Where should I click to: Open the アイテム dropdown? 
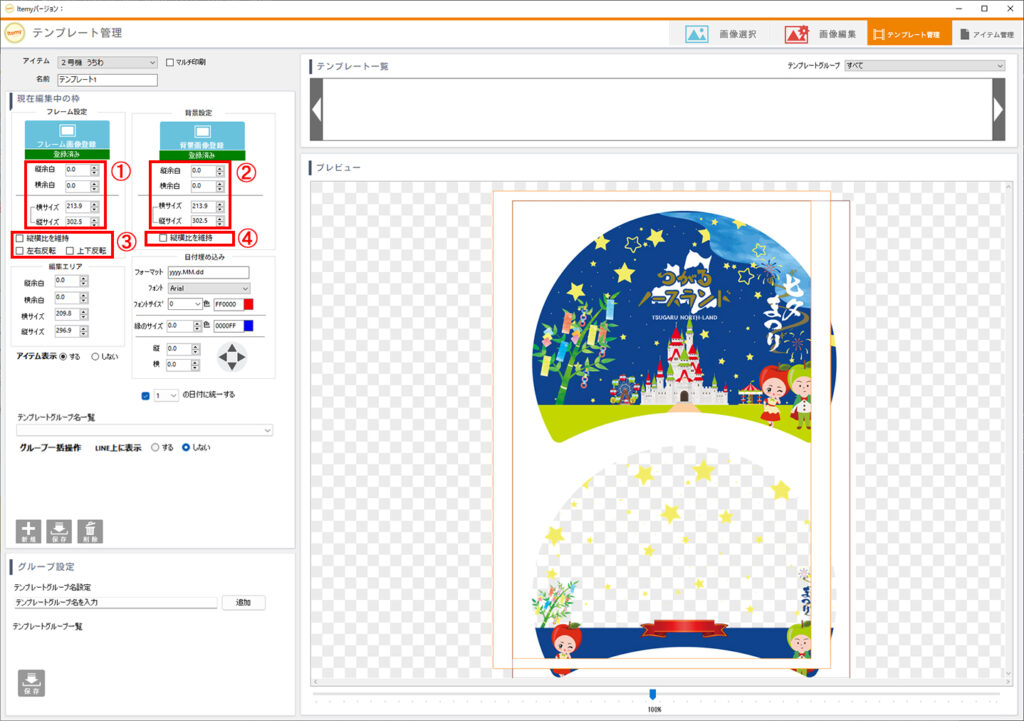(107, 62)
